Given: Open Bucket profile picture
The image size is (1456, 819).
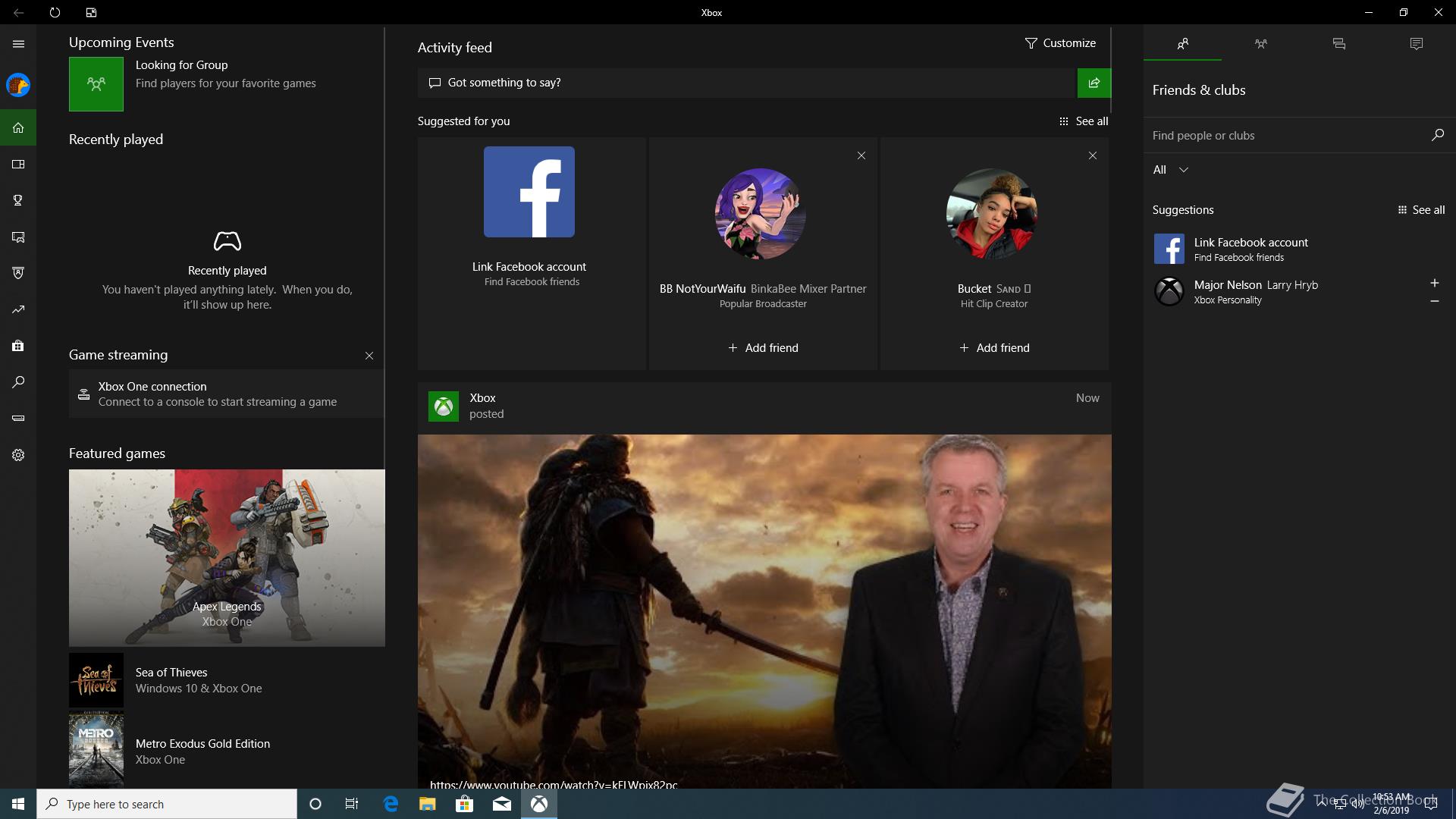Looking at the screenshot, I should 992,214.
